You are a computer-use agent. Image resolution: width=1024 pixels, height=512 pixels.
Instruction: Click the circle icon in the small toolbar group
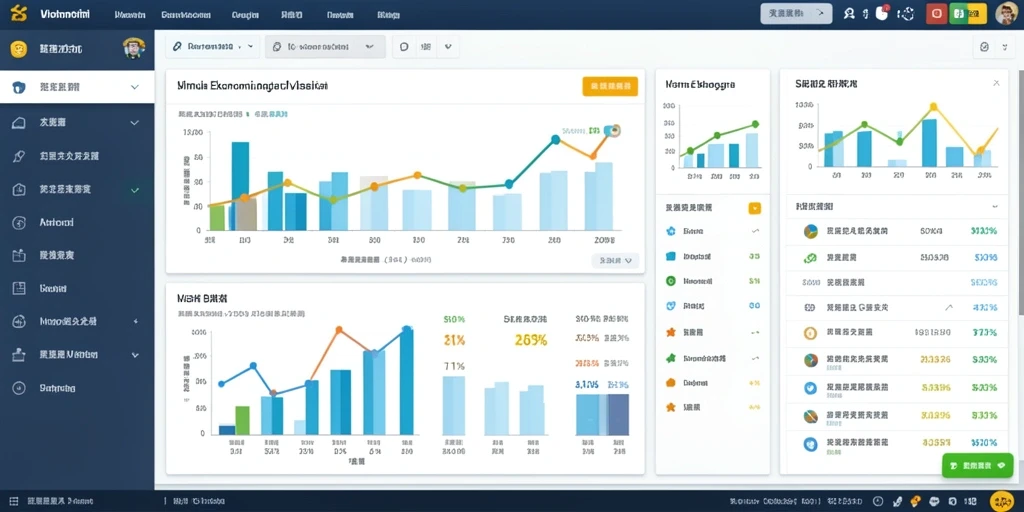(x=404, y=47)
